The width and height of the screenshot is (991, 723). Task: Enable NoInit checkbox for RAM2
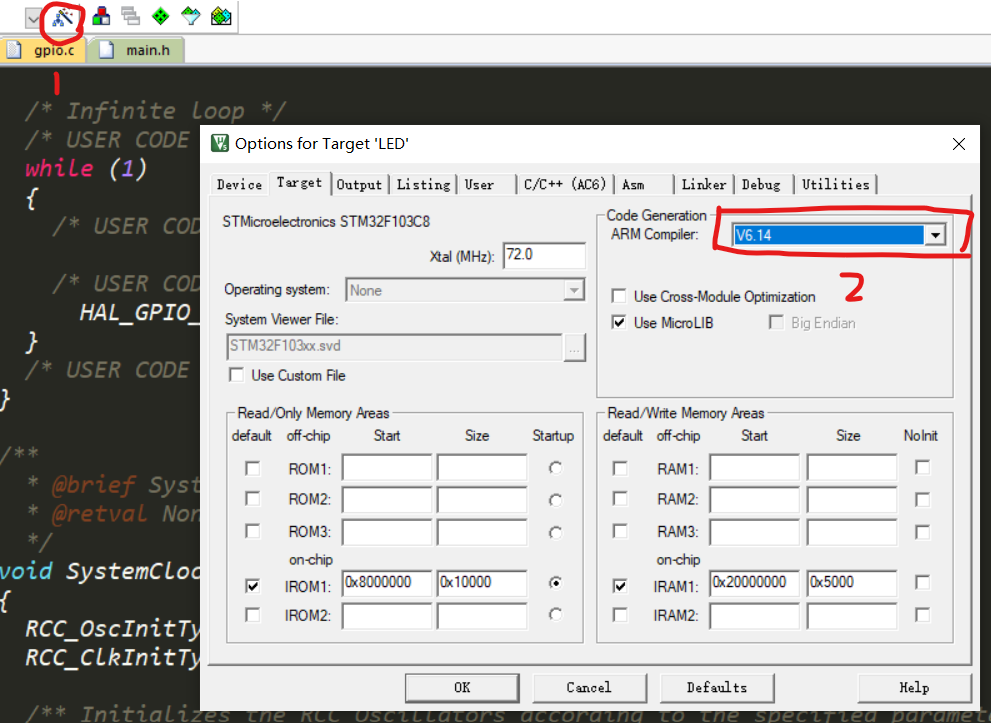pos(922,500)
